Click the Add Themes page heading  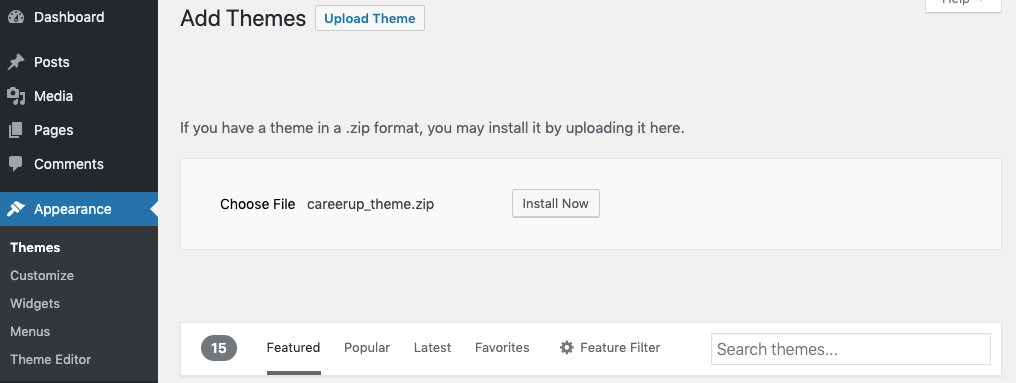(x=243, y=18)
